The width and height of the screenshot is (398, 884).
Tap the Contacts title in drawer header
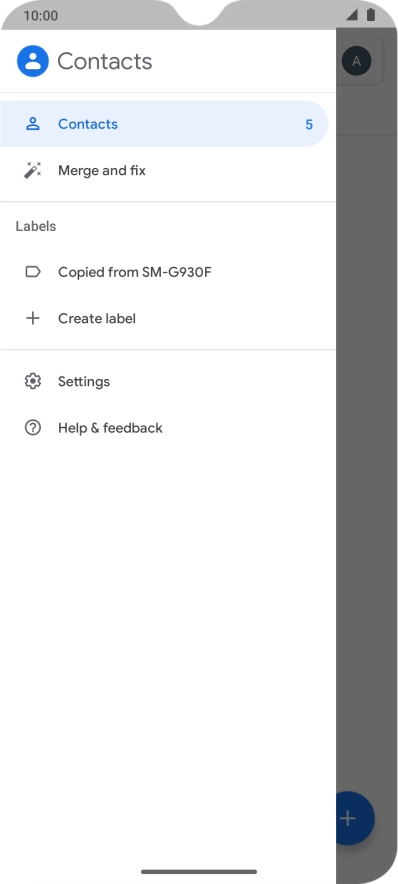click(x=105, y=61)
